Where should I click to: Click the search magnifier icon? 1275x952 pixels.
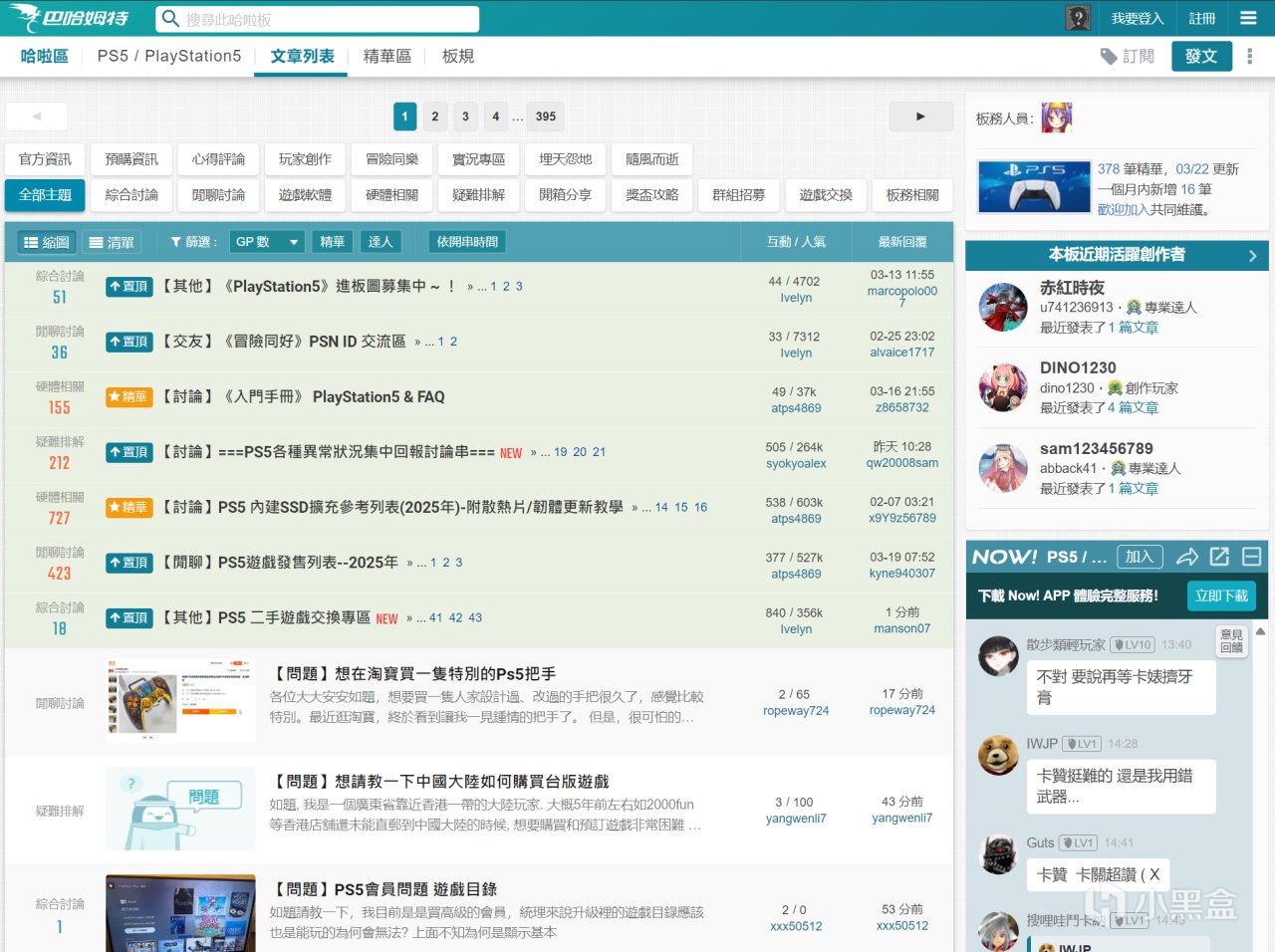170,19
